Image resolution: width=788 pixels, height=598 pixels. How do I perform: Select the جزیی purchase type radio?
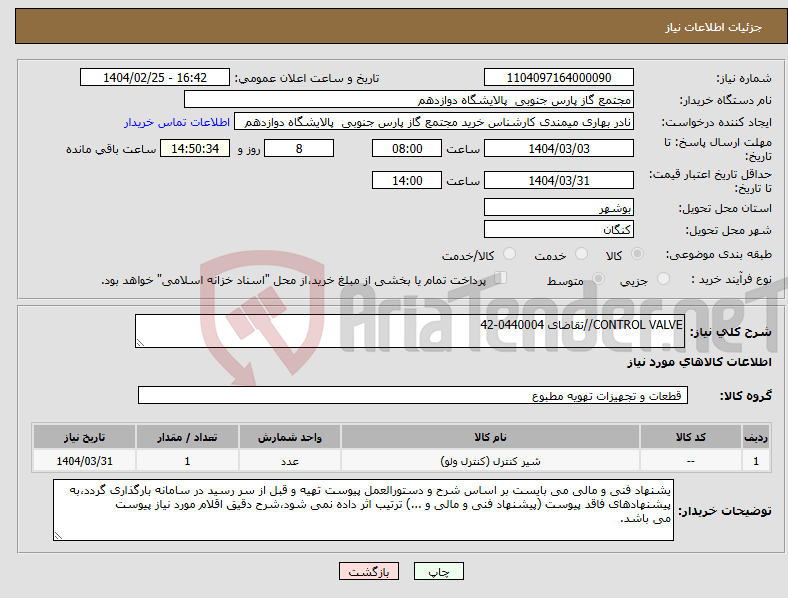(663, 279)
